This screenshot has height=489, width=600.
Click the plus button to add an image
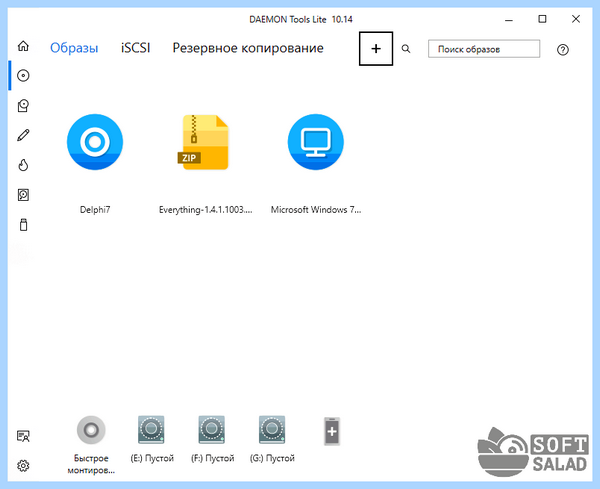376,49
